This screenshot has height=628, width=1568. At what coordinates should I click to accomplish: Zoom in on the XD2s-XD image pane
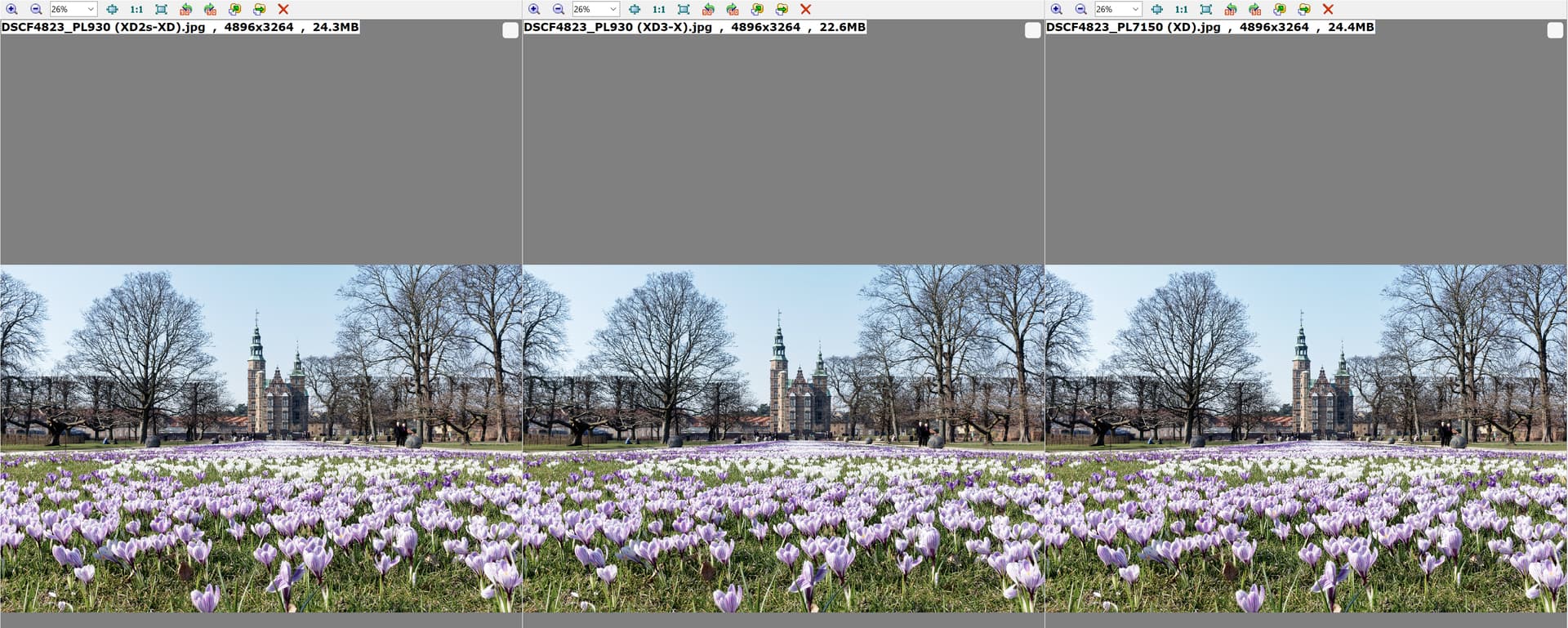[11, 9]
